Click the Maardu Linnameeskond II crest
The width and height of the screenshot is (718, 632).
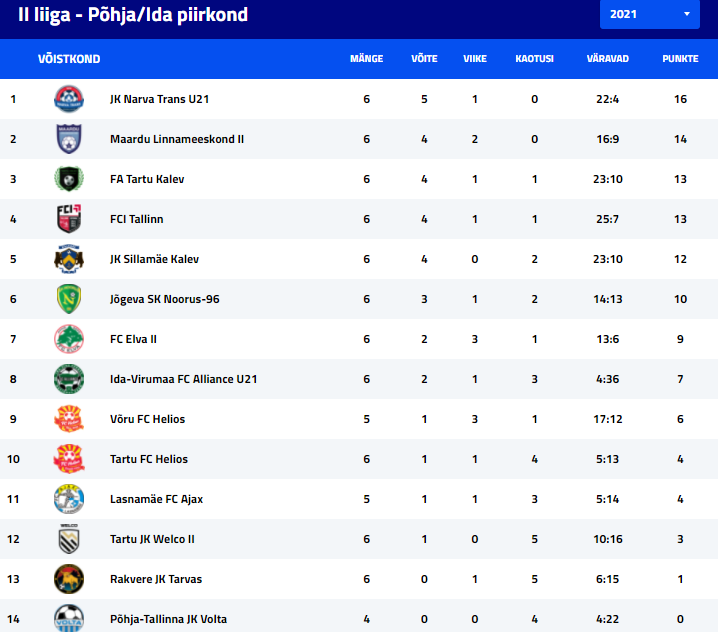pos(69,139)
